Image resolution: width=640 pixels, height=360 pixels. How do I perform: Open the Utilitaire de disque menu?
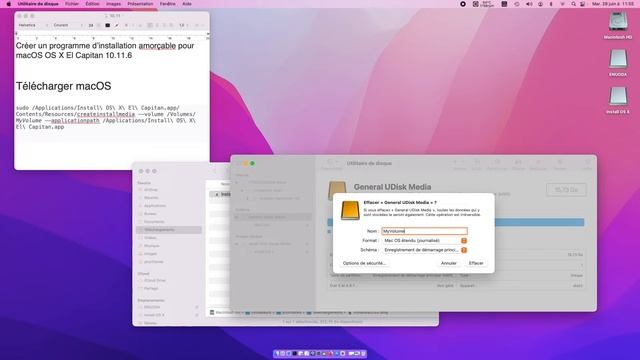pos(38,4)
